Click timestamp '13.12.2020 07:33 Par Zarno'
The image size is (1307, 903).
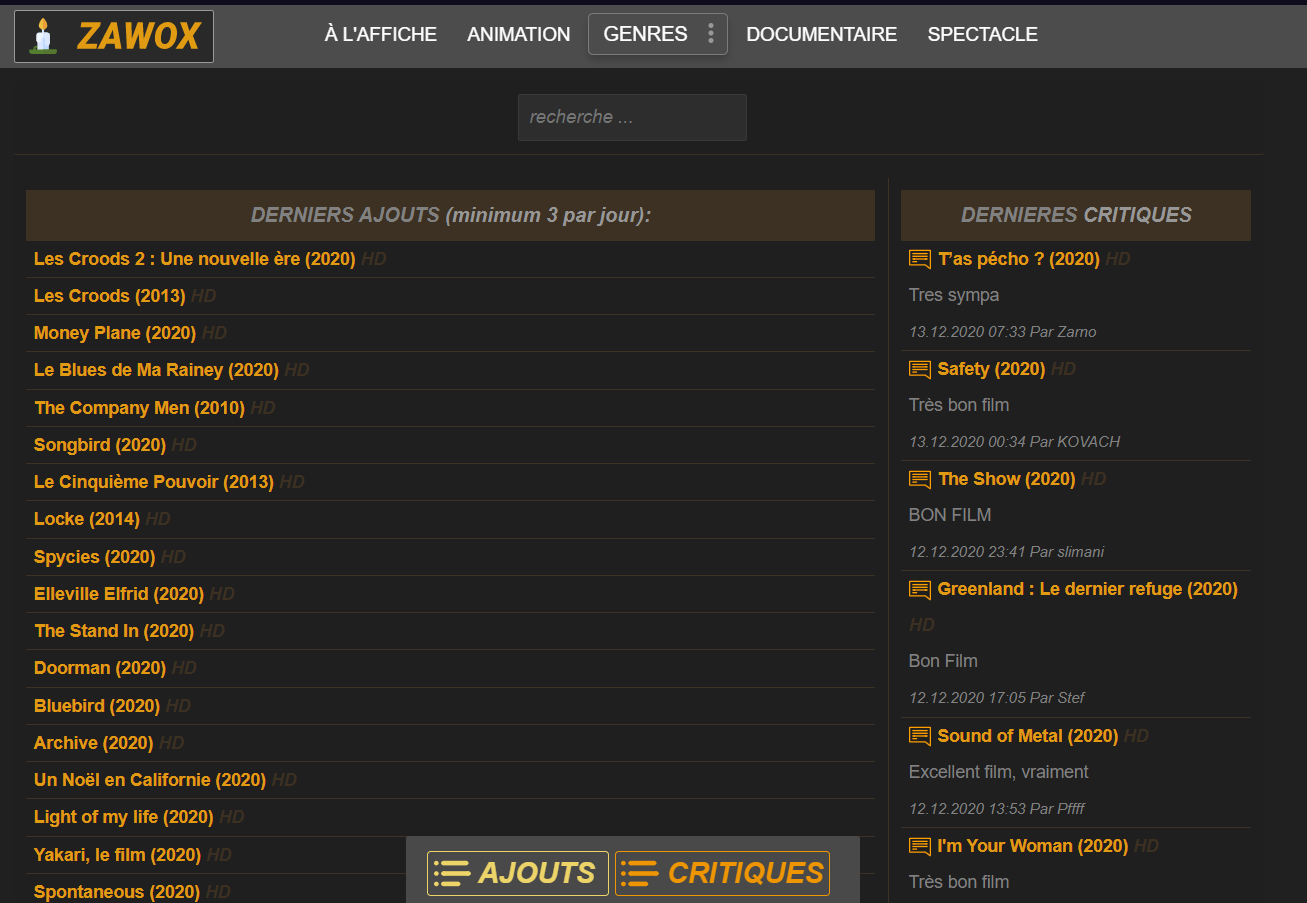click(x=1003, y=332)
